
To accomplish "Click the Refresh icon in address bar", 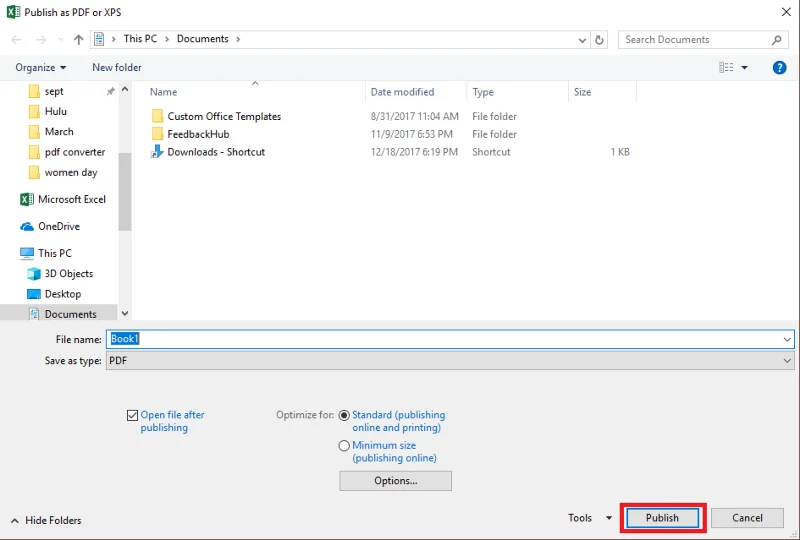I will [599, 40].
